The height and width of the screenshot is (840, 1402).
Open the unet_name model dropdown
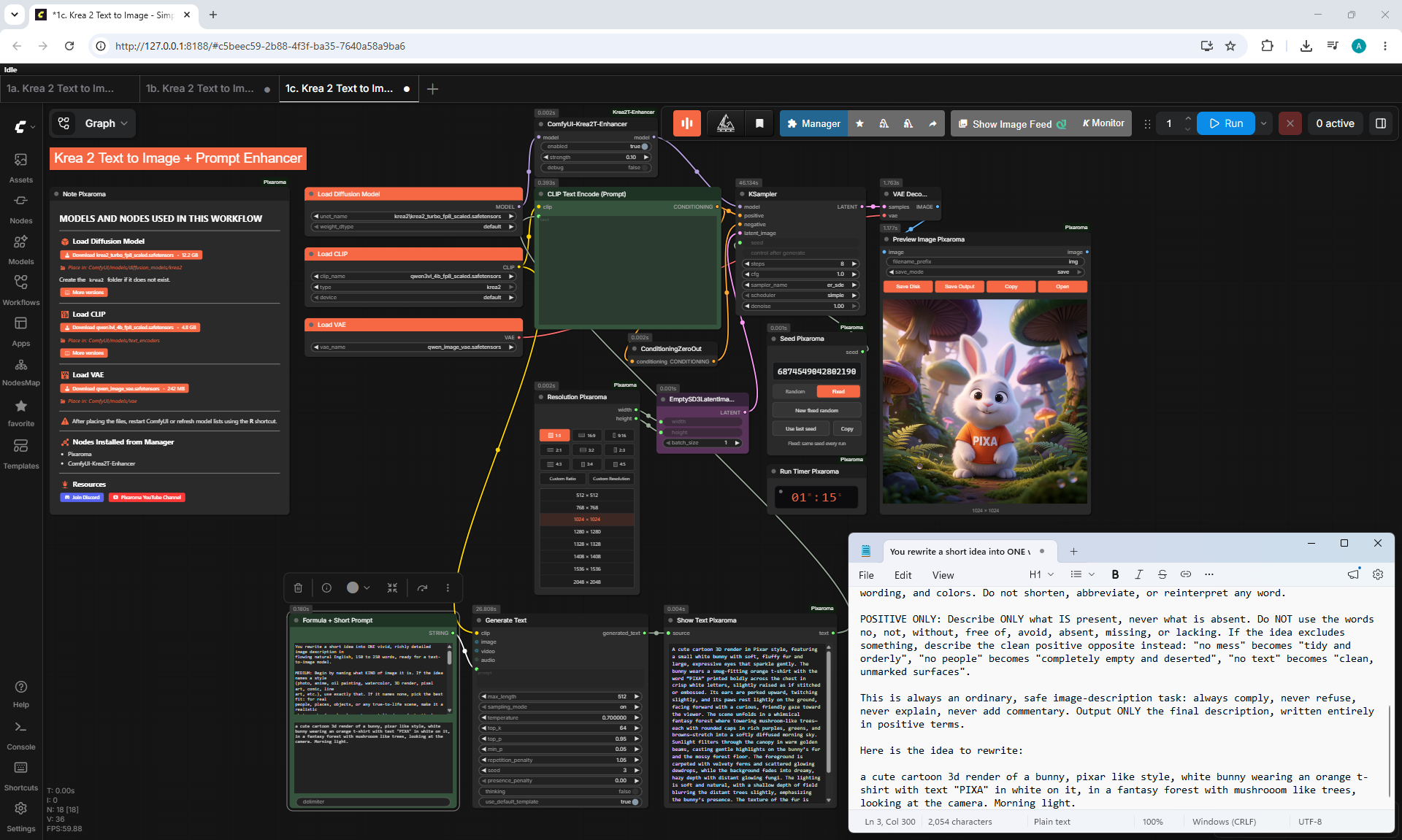(x=414, y=216)
